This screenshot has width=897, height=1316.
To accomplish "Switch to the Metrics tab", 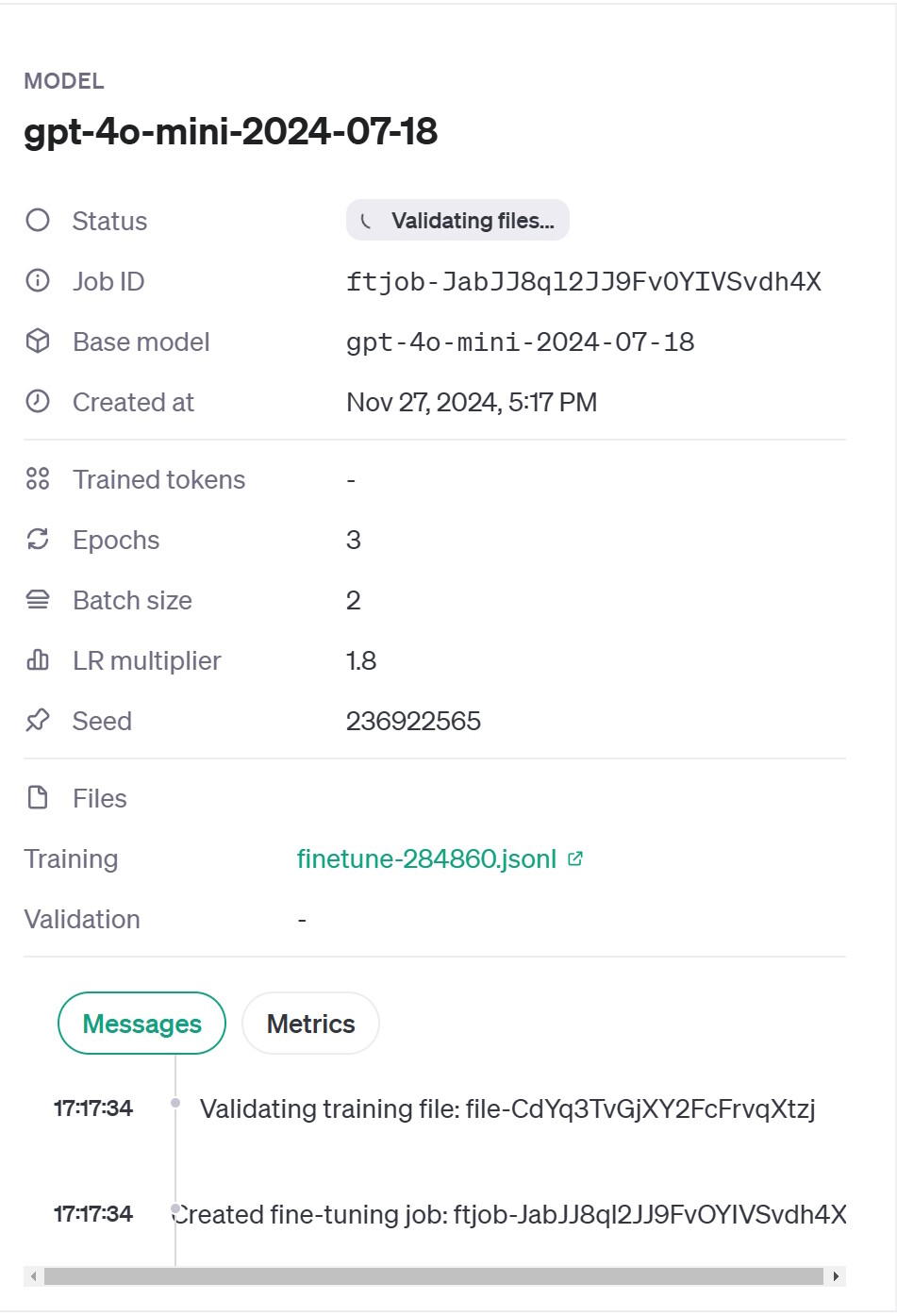I will (310, 1024).
